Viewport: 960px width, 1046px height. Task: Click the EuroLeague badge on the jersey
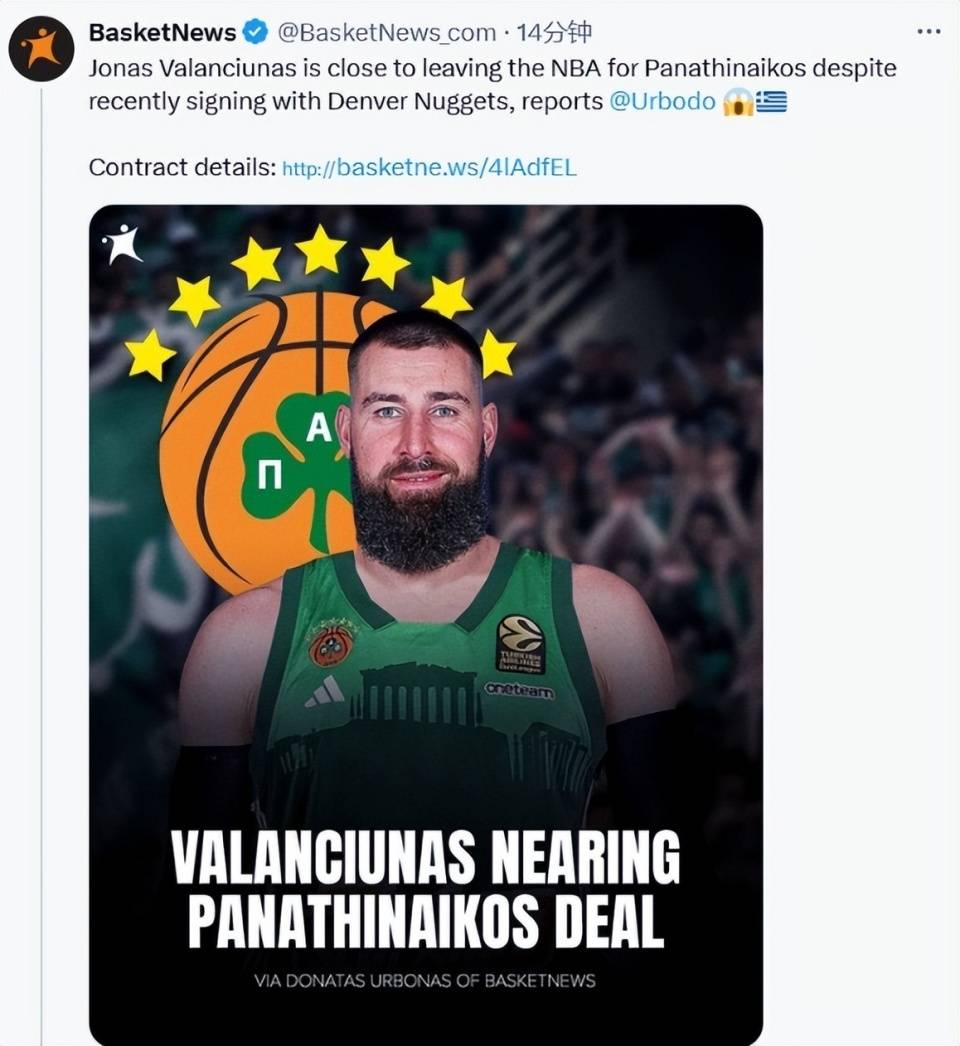point(520,643)
